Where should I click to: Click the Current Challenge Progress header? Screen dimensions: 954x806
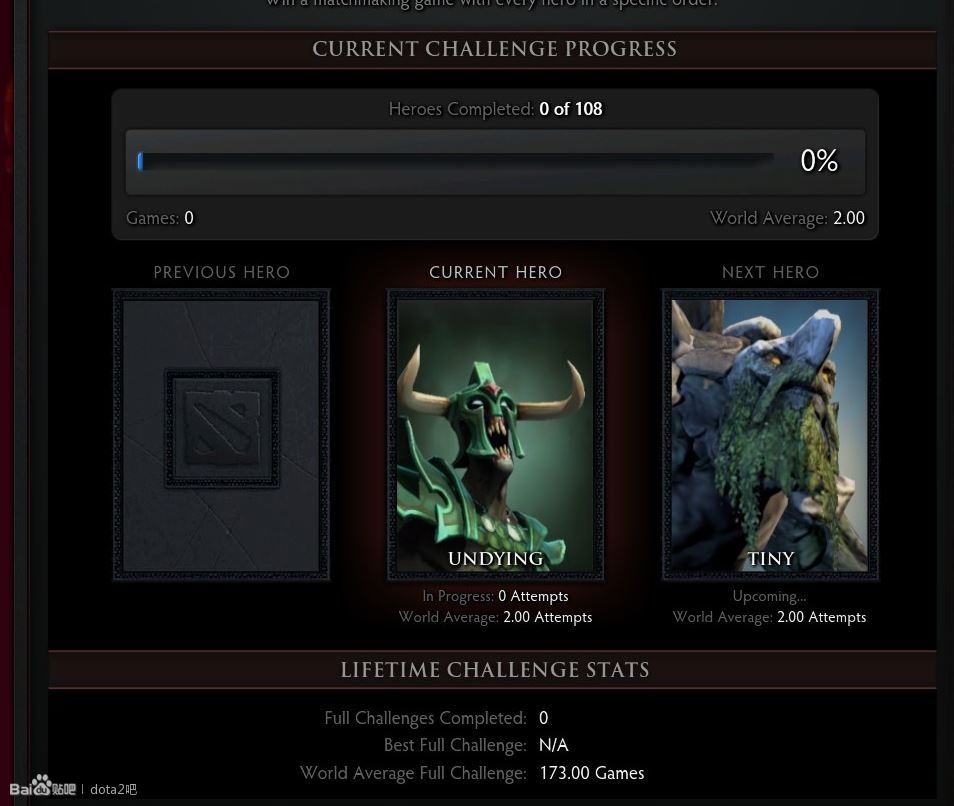pyautogui.click(x=494, y=49)
